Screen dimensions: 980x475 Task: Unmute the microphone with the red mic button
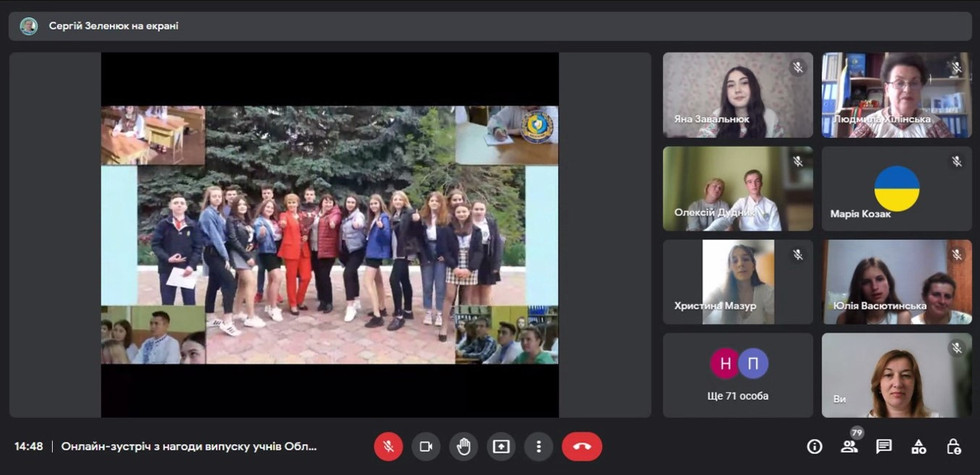pos(388,447)
